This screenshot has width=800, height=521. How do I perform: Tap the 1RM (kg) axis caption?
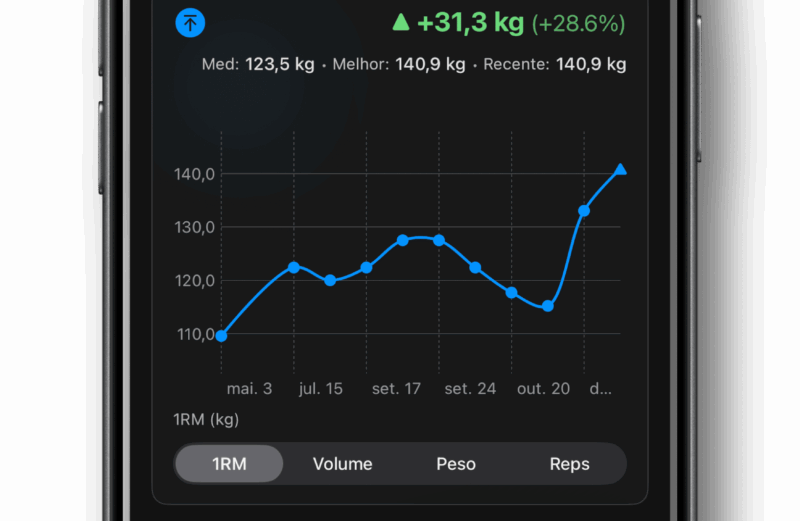[x=206, y=419]
